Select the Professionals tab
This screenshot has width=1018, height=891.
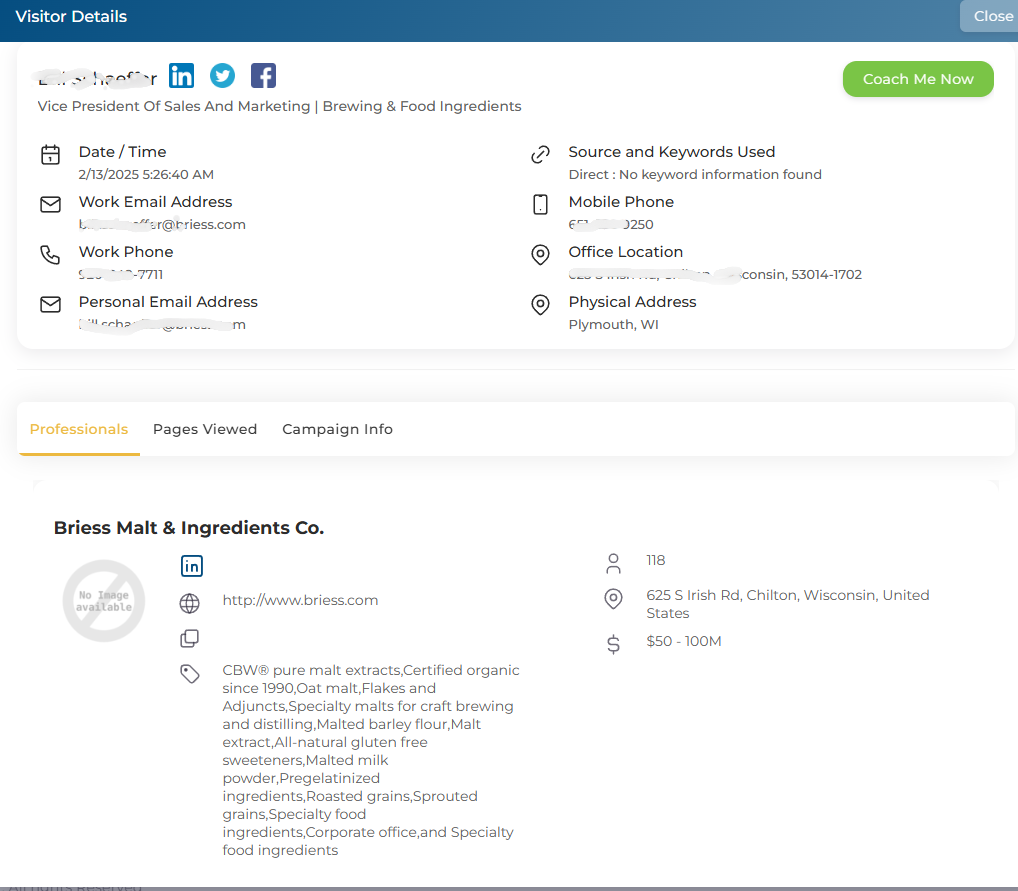[x=79, y=429]
